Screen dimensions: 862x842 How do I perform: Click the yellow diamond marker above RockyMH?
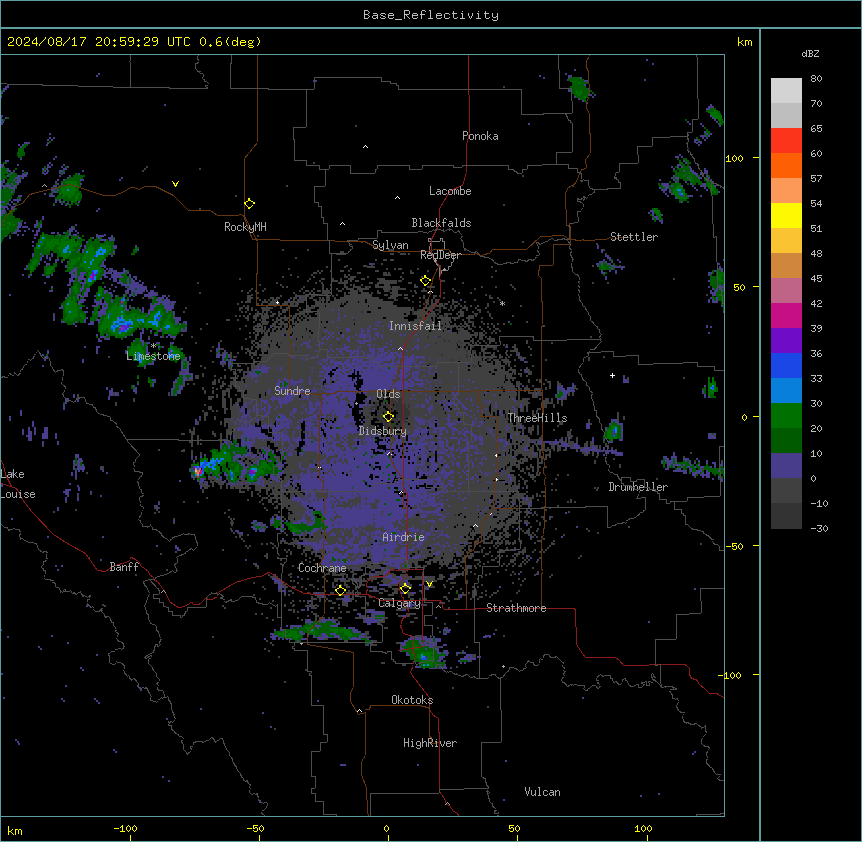[x=250, y=203]
